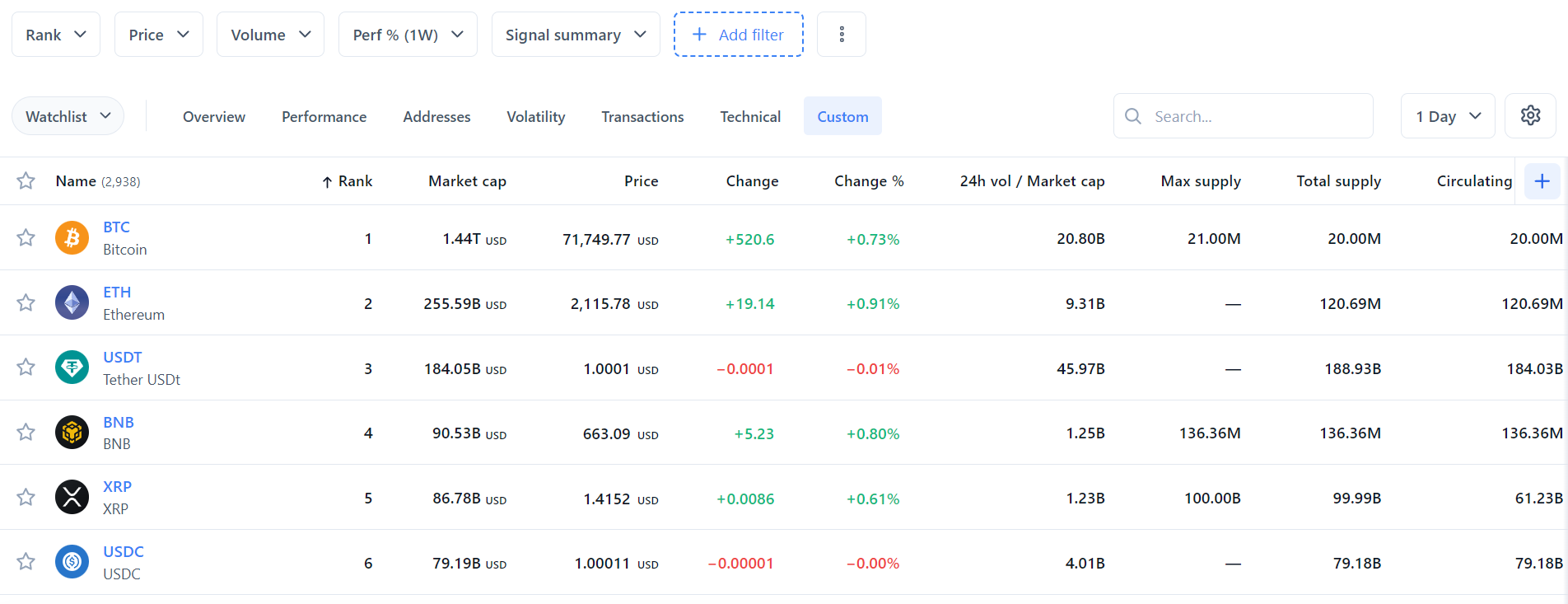The width and height of the screenshot is (1568, 604).
Task: Click the USDC coin logo
Action: tap(72, 562)
